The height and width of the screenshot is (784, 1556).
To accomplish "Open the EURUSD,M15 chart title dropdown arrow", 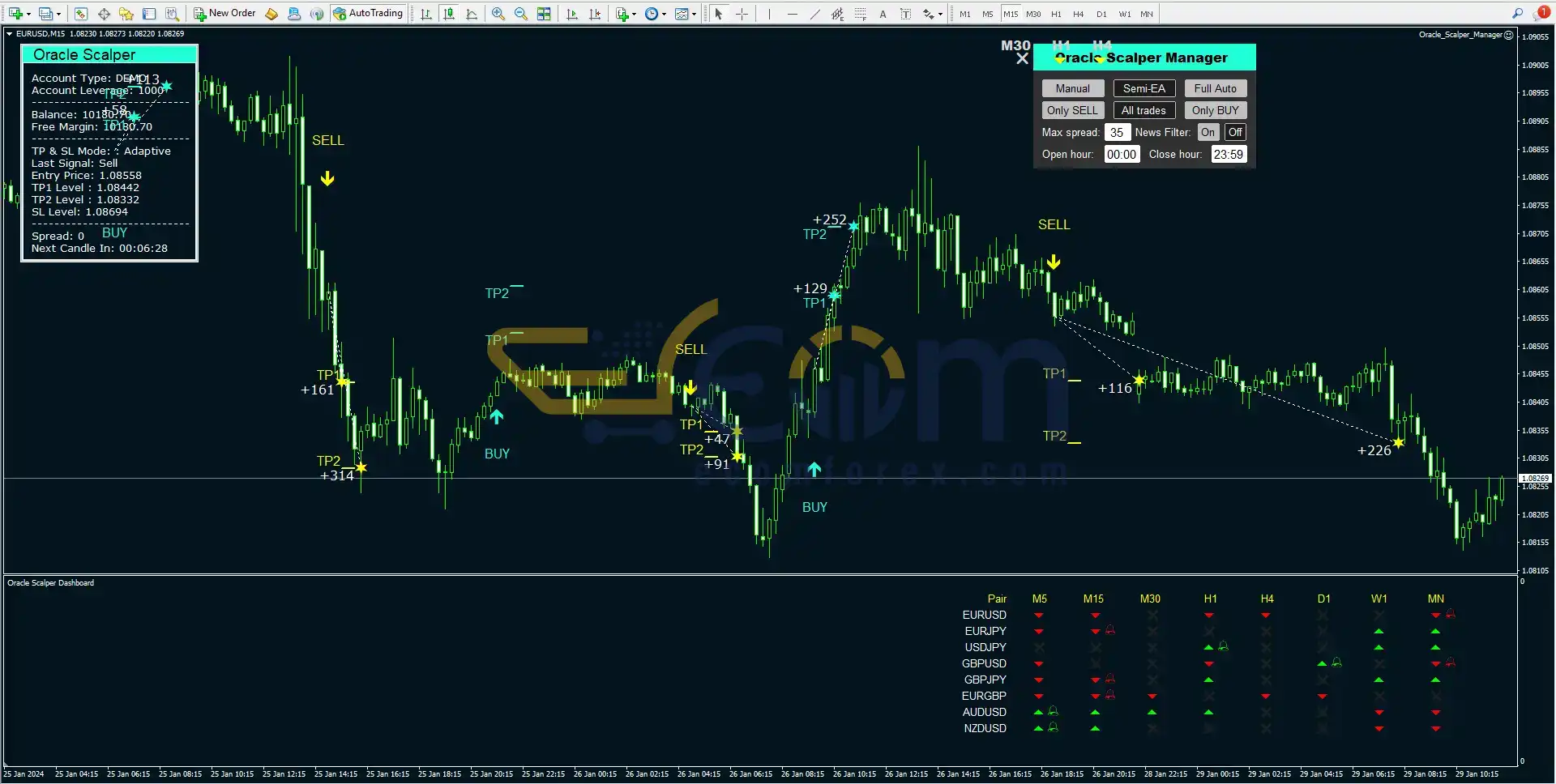I will coord(9,34).
